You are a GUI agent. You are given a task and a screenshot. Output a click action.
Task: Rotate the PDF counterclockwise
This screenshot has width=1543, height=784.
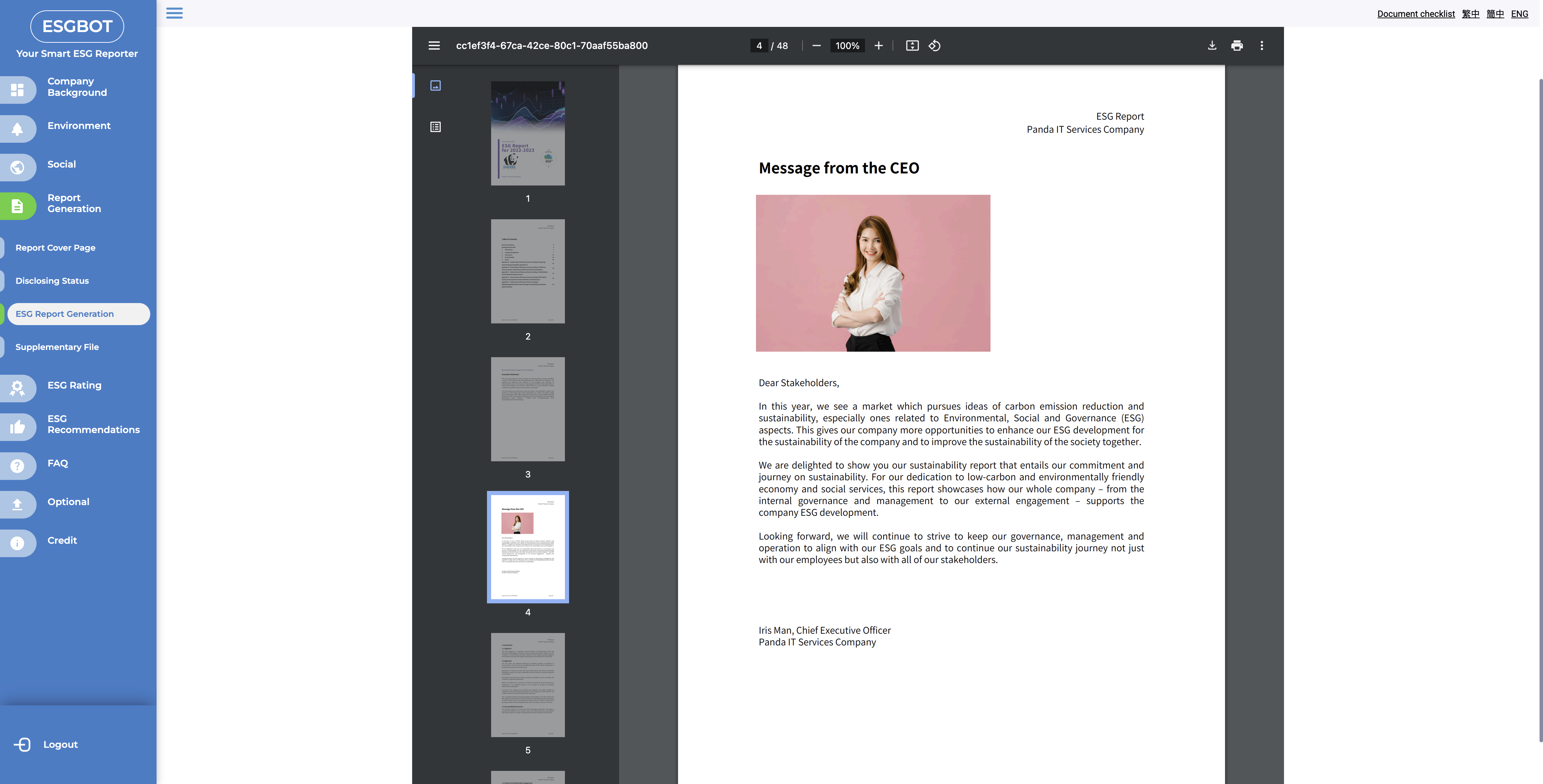pos(934,46)
